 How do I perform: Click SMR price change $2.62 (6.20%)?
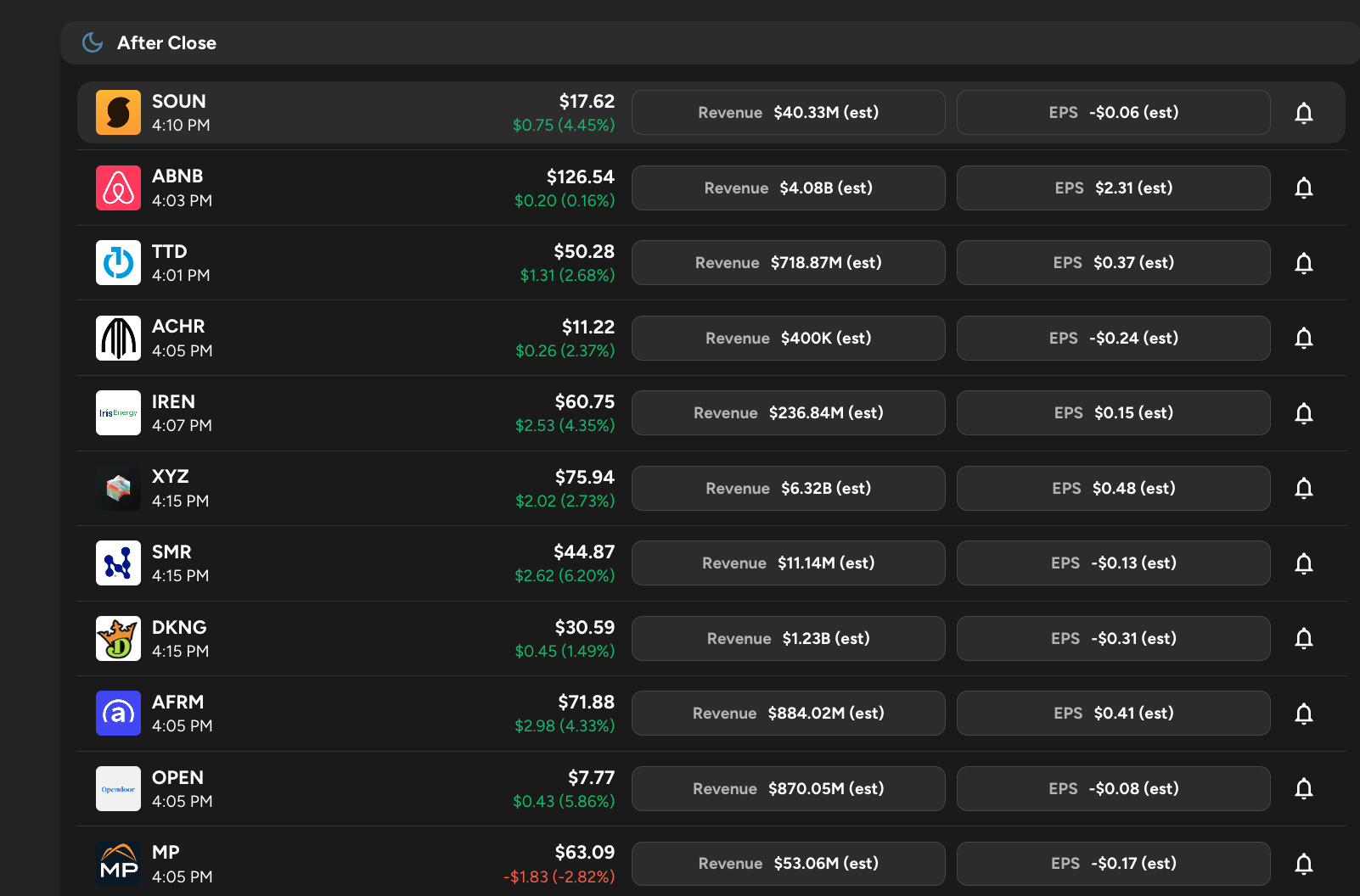point(565,575)
